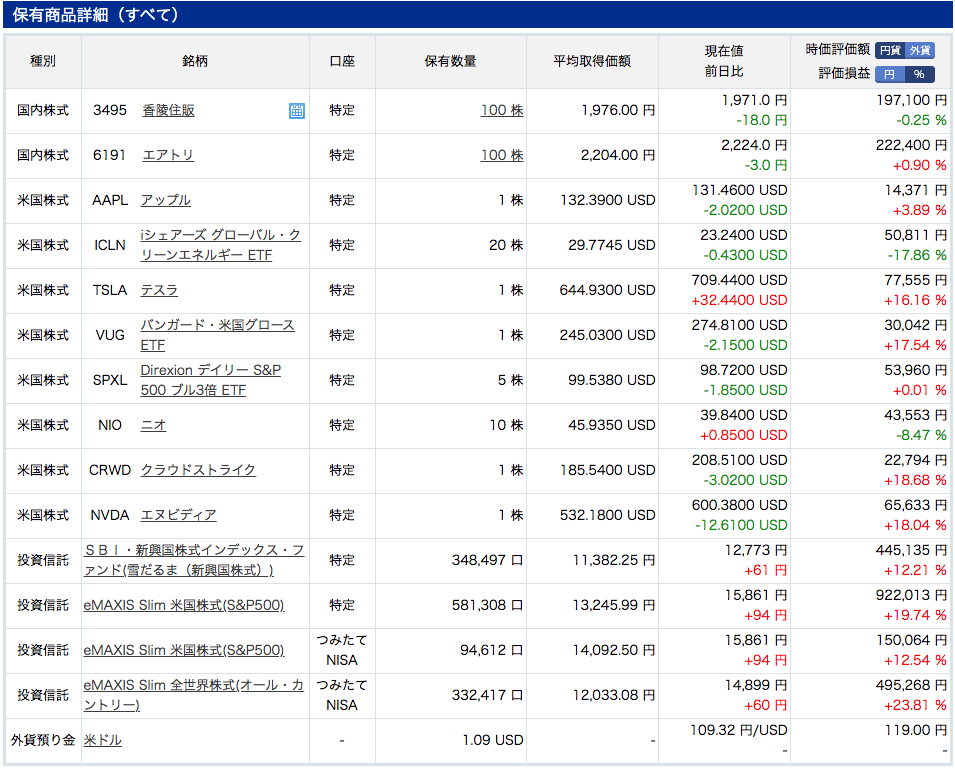955x770 pixels.
Task: Open eMAXIS Slim 米国株式(S&P500) in つみたてNISA row
Action: [184, 650]
